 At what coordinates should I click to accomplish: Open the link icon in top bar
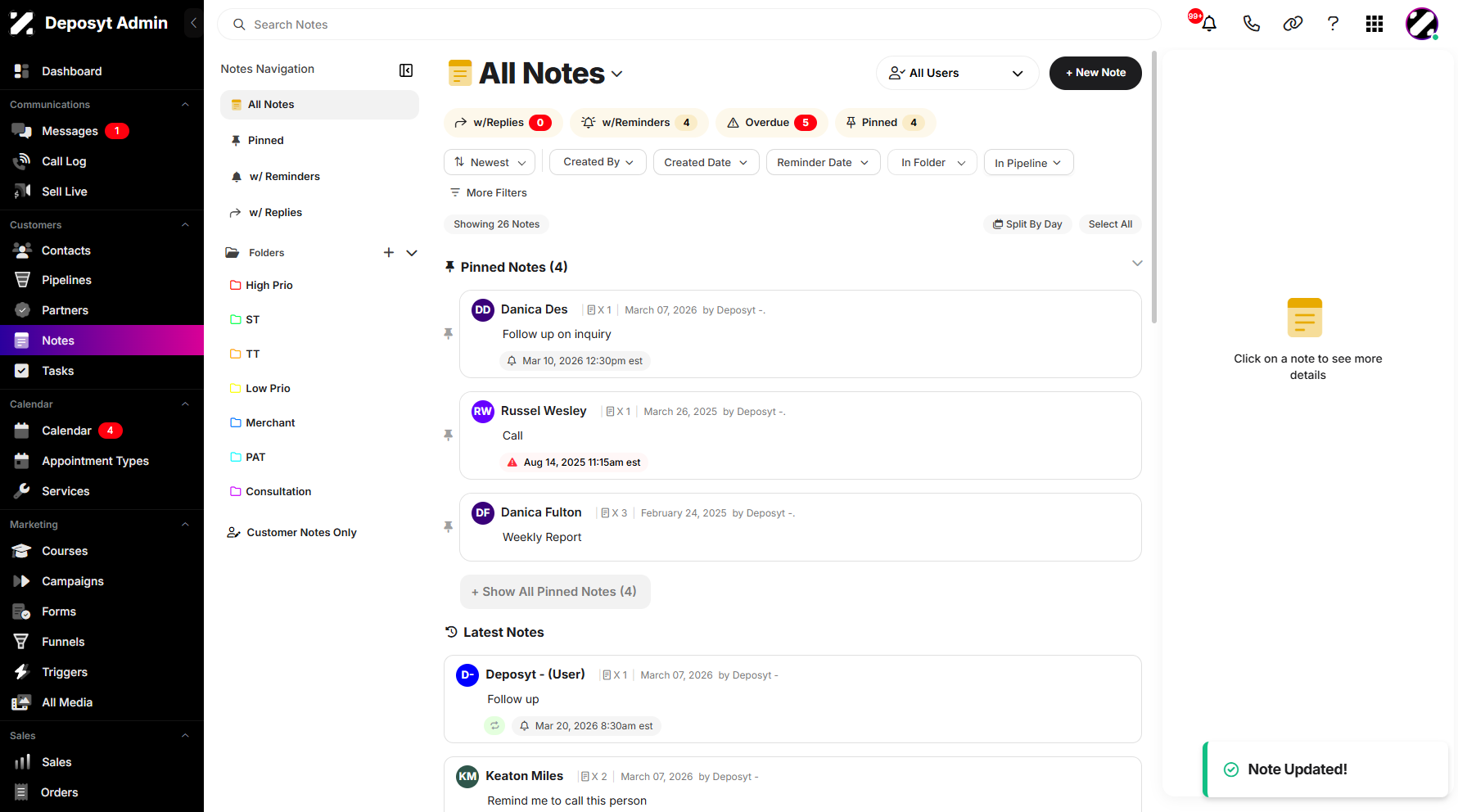[x=1293, y=24]
